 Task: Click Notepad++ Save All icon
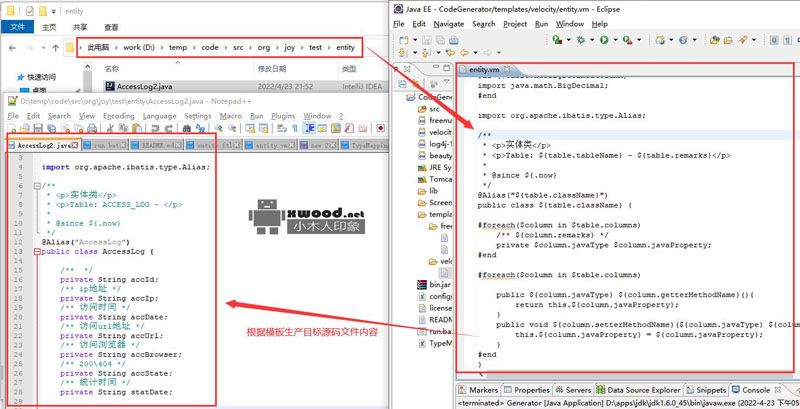click(52, 128)
